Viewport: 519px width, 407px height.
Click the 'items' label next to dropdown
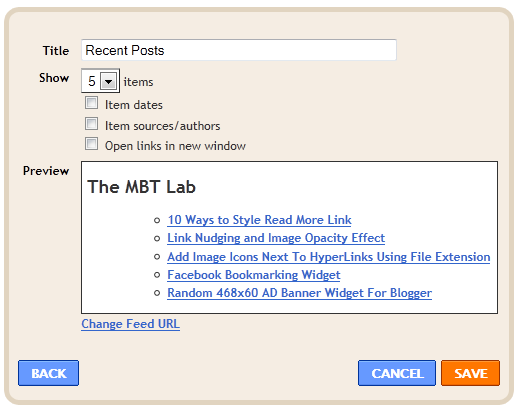point(138,82)
